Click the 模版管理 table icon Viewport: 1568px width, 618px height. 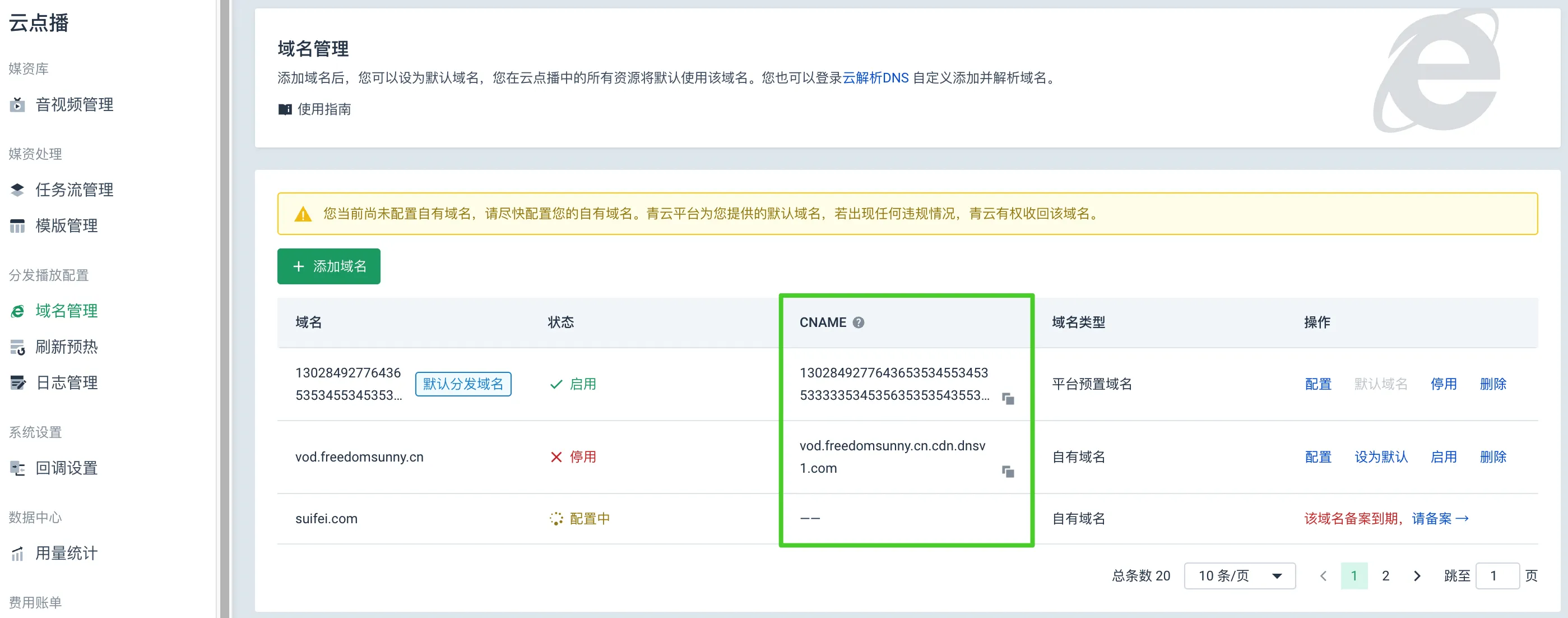(17, 226)
